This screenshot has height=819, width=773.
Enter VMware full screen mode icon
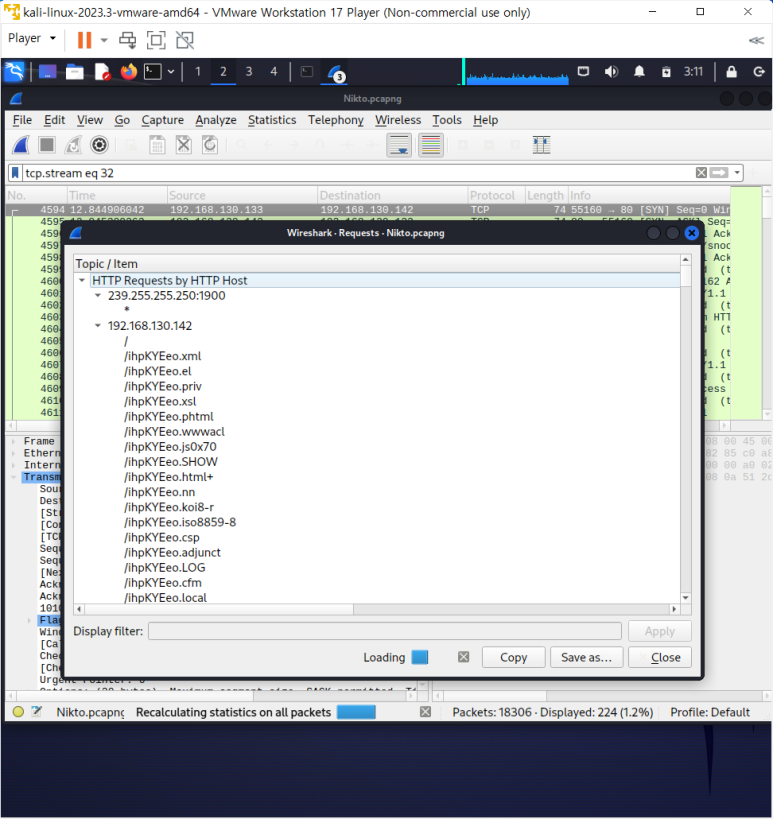click(156, 40)
